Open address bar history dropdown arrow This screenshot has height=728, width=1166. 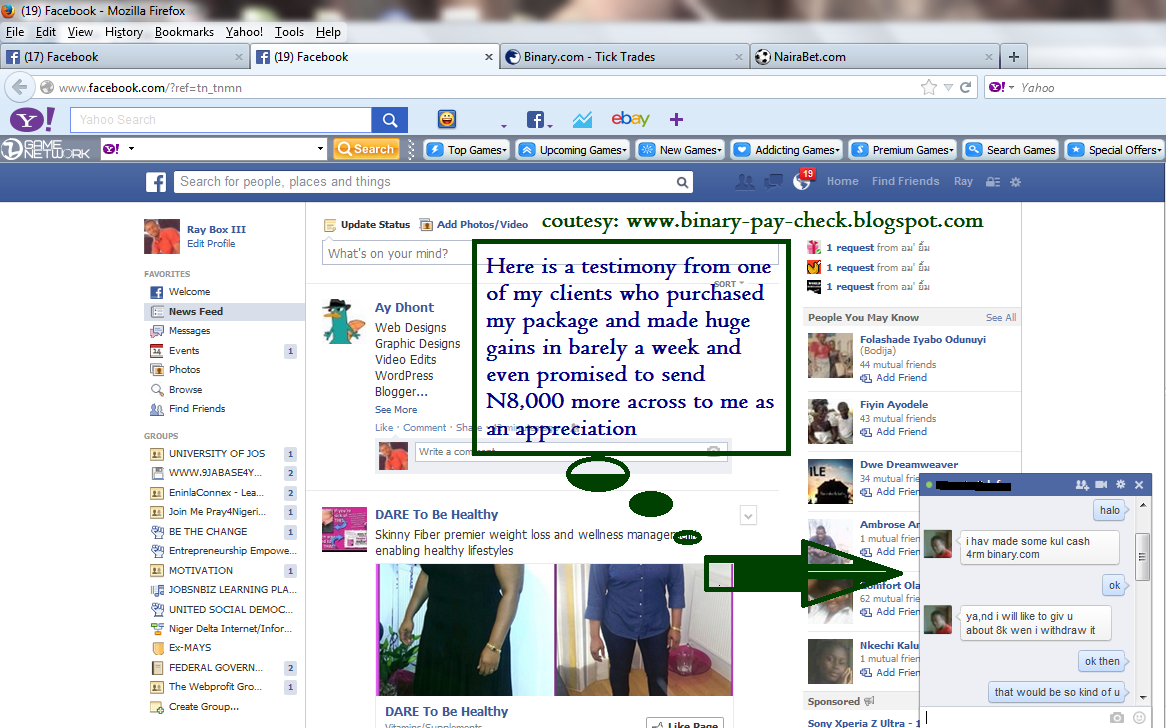coord(948,88)
